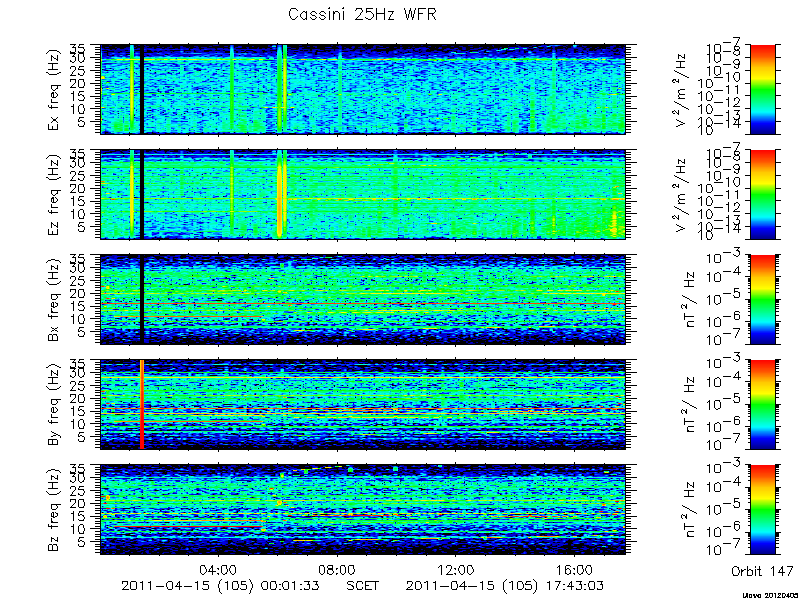Click the V²/m²/Hz unit label of Ez colorbar
This screenshot has height=600, width=800.
pyautogui.click(x=682, y=195)
